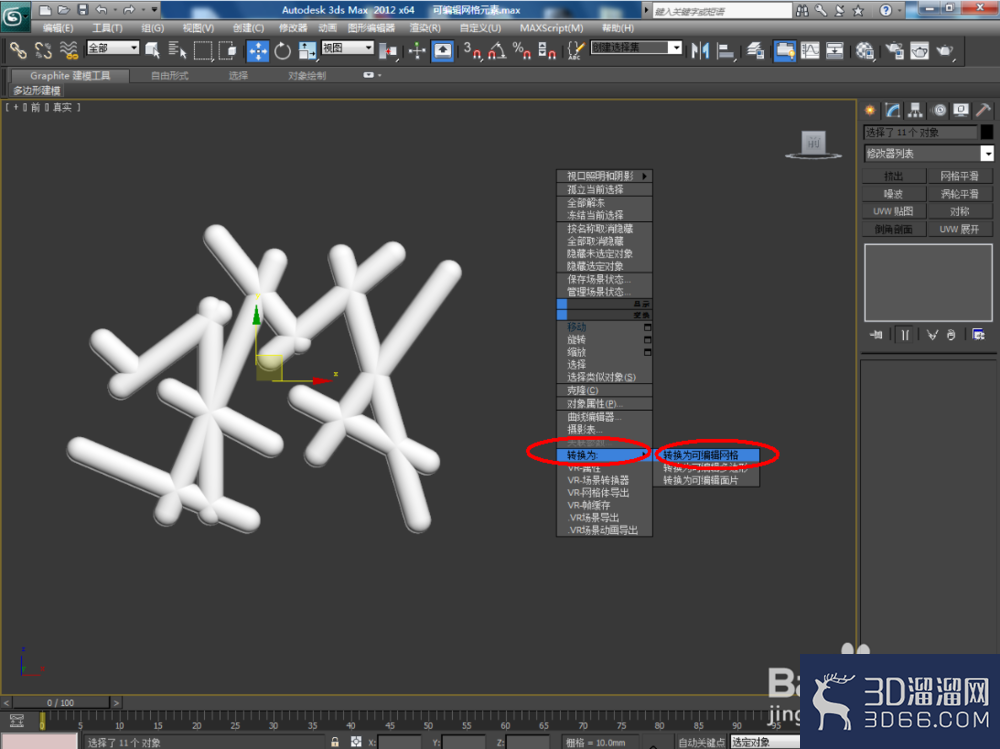Open the Curve Editor icon
The height and width of the screenshot is (749, 1000).
[x=810, y=50]
